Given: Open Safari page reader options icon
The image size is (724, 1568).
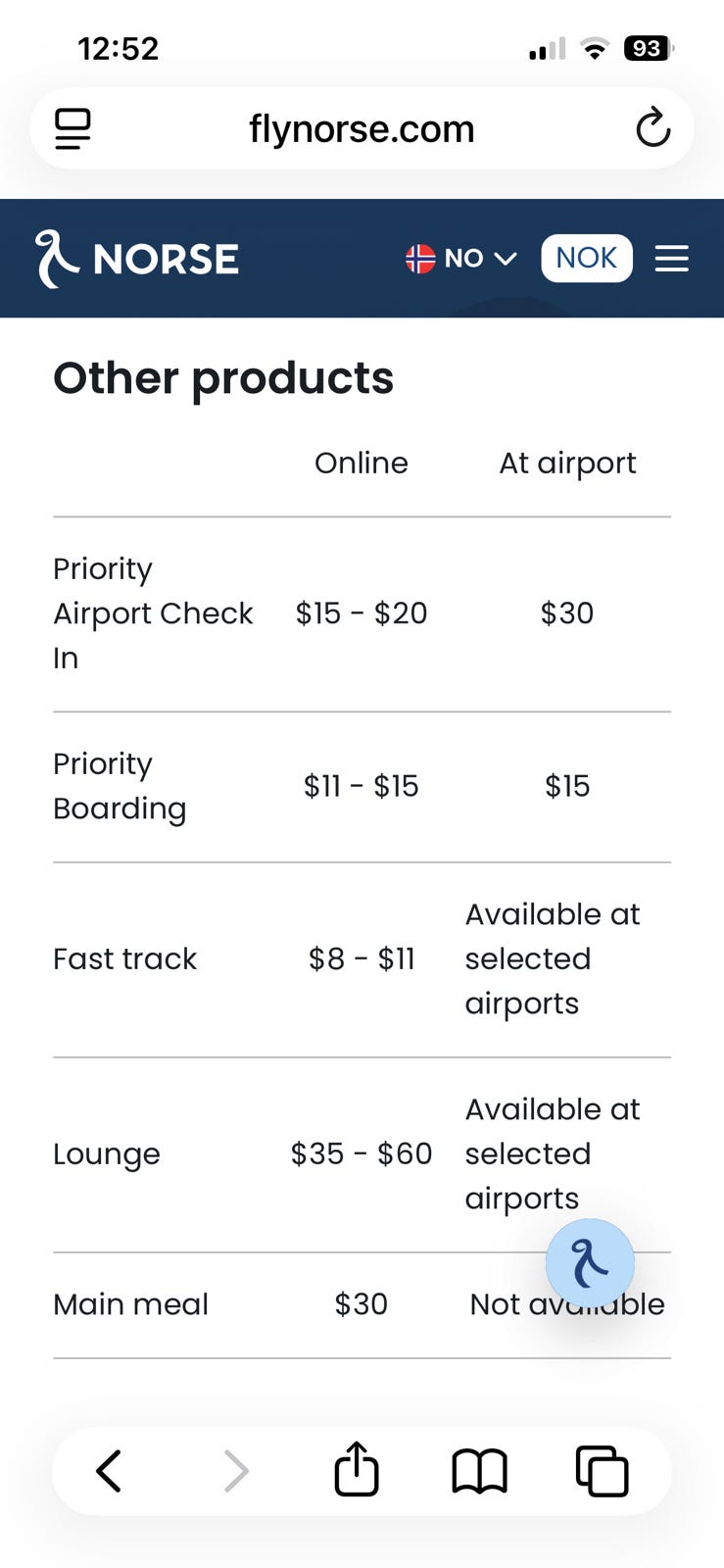Looking at the screenshot, I should [72, 128].
